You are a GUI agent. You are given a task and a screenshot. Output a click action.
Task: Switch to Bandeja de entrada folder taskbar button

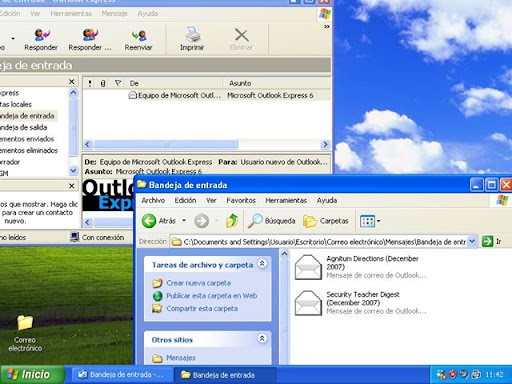(x=225, y=375)
